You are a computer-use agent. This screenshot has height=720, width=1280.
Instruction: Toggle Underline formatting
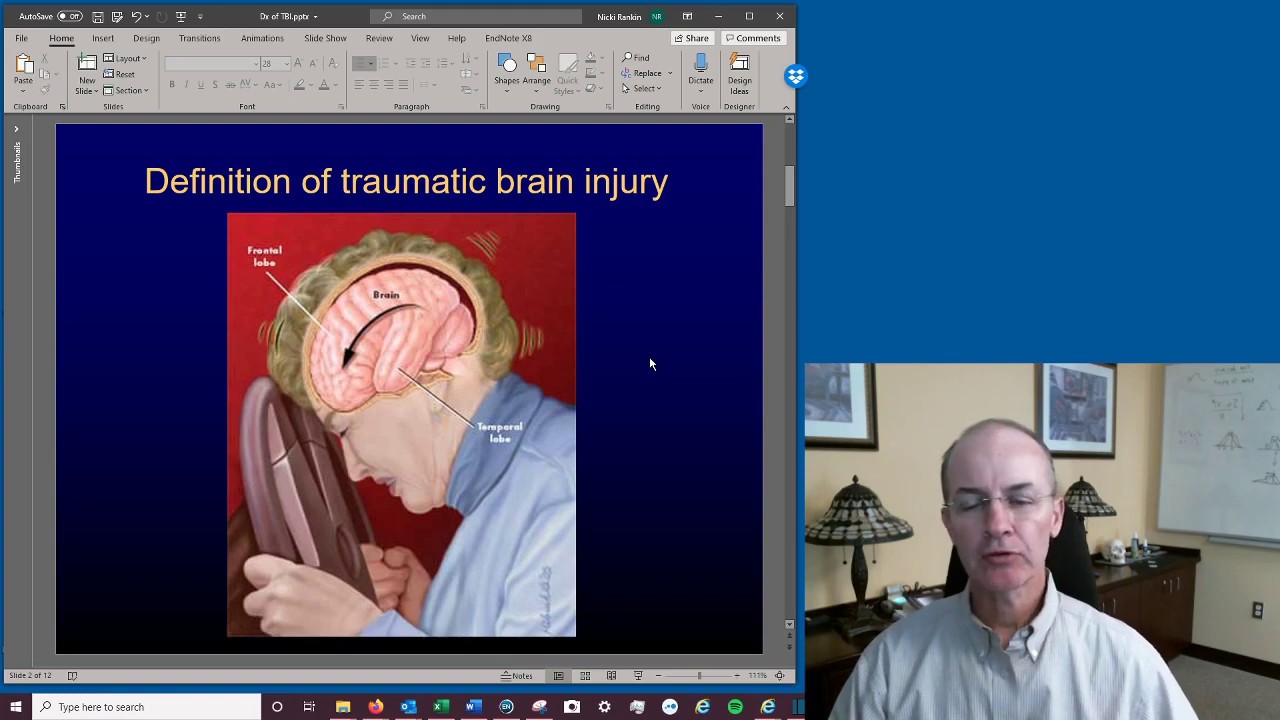(200, 85)
